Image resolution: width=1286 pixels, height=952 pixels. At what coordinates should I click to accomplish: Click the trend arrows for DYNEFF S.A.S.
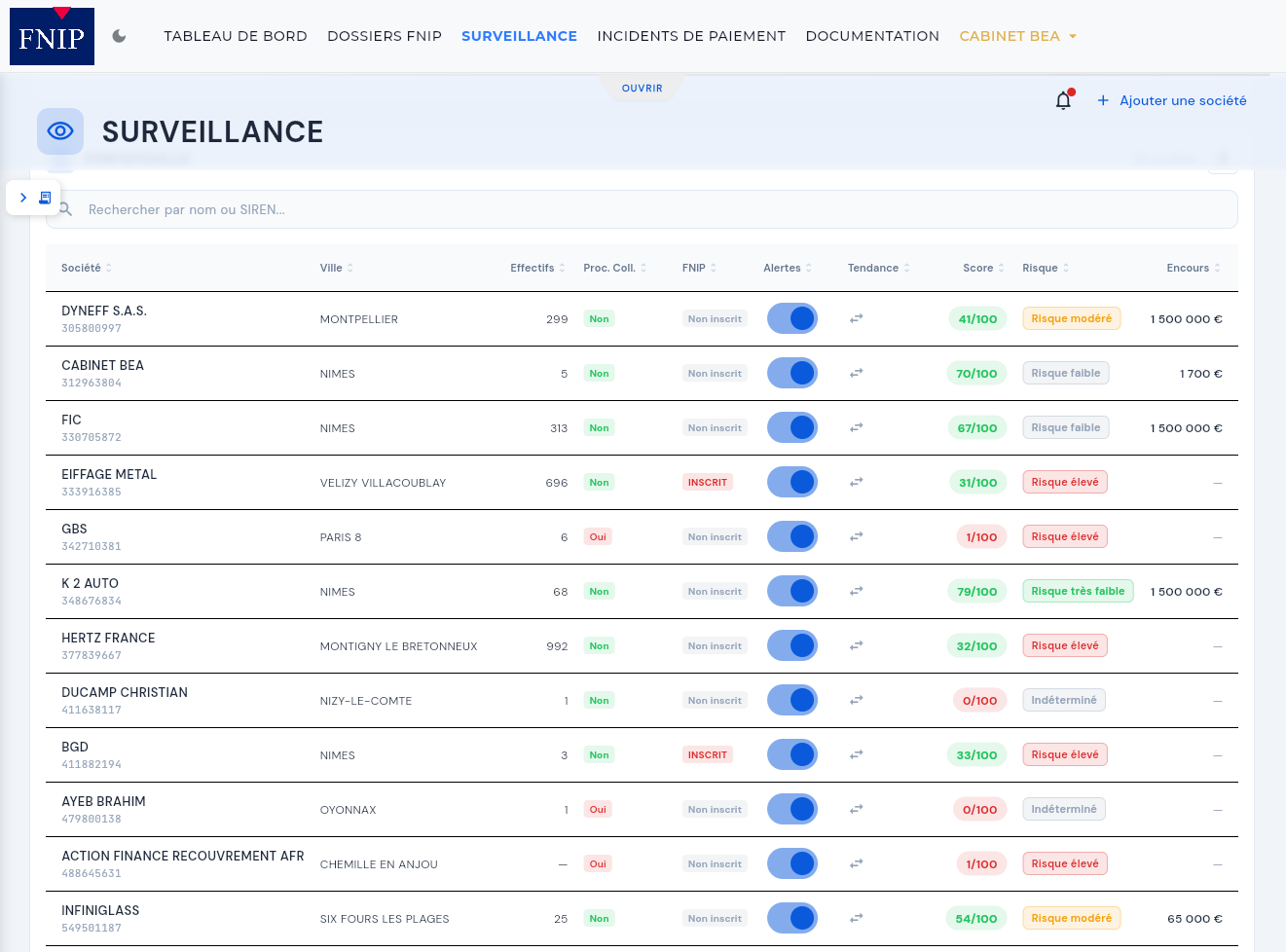(x=857, y=318)
